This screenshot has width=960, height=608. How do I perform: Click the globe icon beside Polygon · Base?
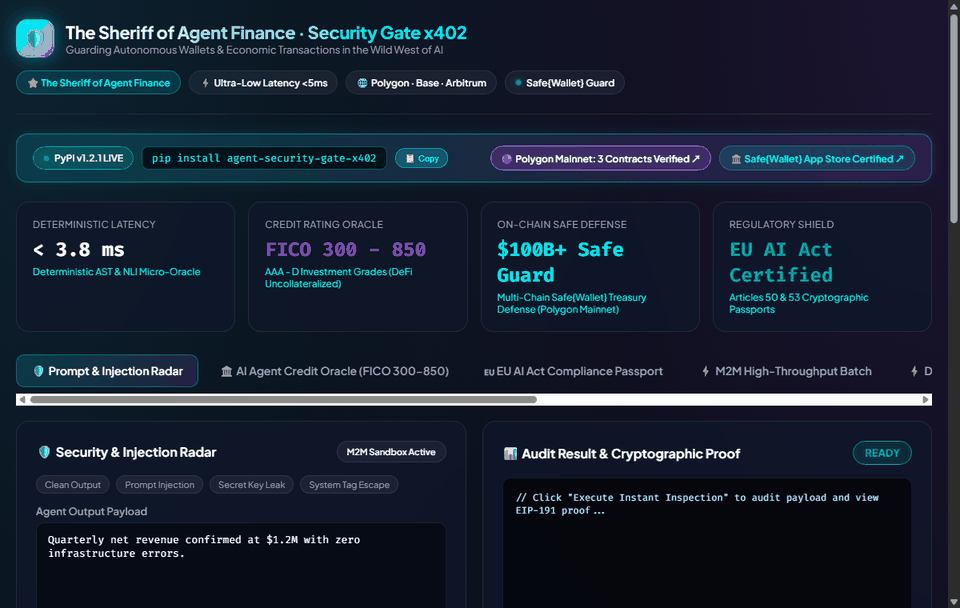click(x=362, y=83)
